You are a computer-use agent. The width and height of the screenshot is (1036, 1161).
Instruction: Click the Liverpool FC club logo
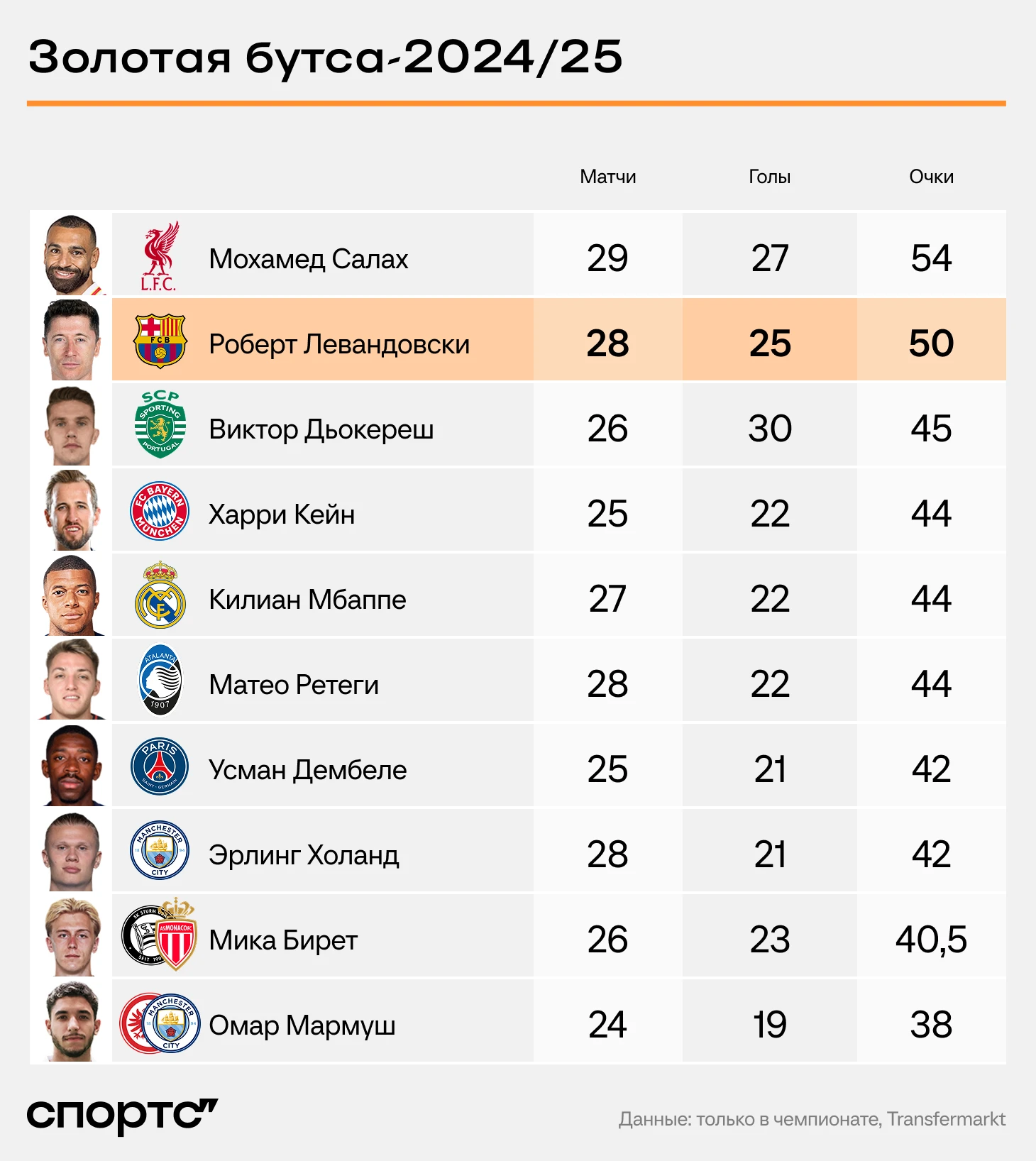[x=160, y=256]
